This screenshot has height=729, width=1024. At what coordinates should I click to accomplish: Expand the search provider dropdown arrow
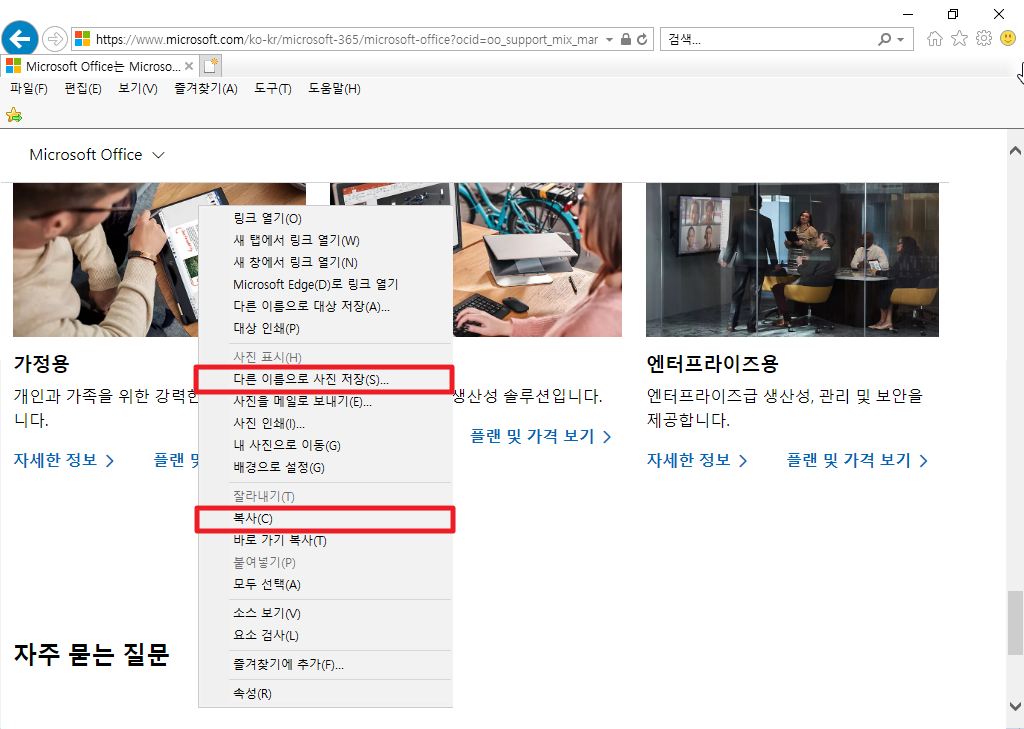pyautogui.click(x=901, y=39)
